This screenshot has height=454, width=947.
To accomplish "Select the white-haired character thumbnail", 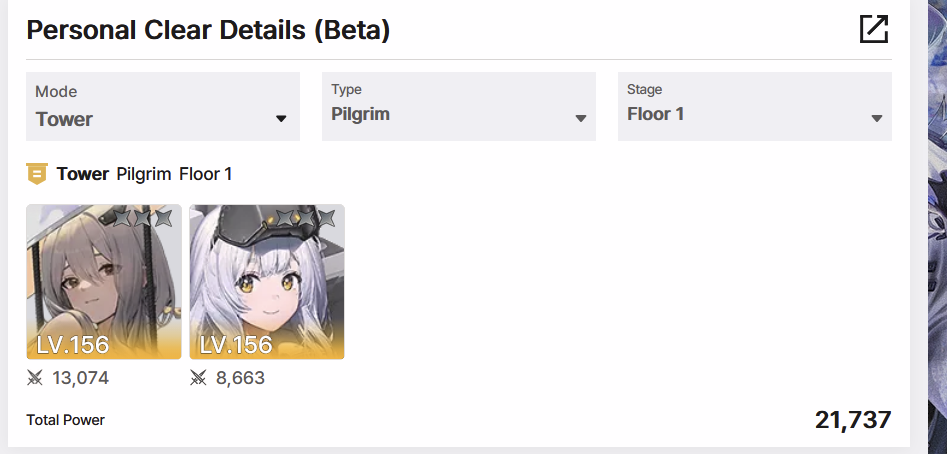I will [267, 282].
